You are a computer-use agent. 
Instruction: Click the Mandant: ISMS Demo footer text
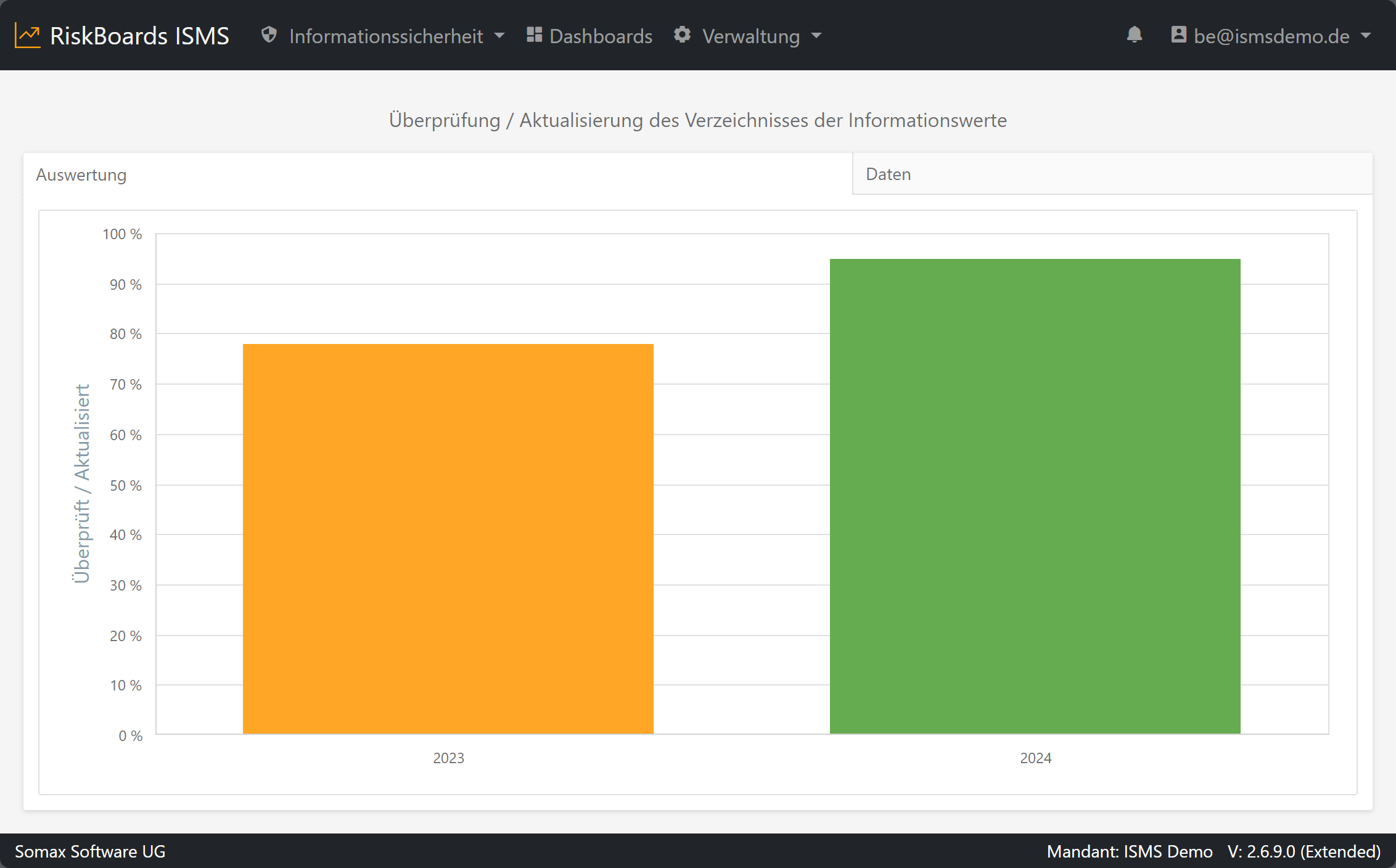(x=1130, y=851)
